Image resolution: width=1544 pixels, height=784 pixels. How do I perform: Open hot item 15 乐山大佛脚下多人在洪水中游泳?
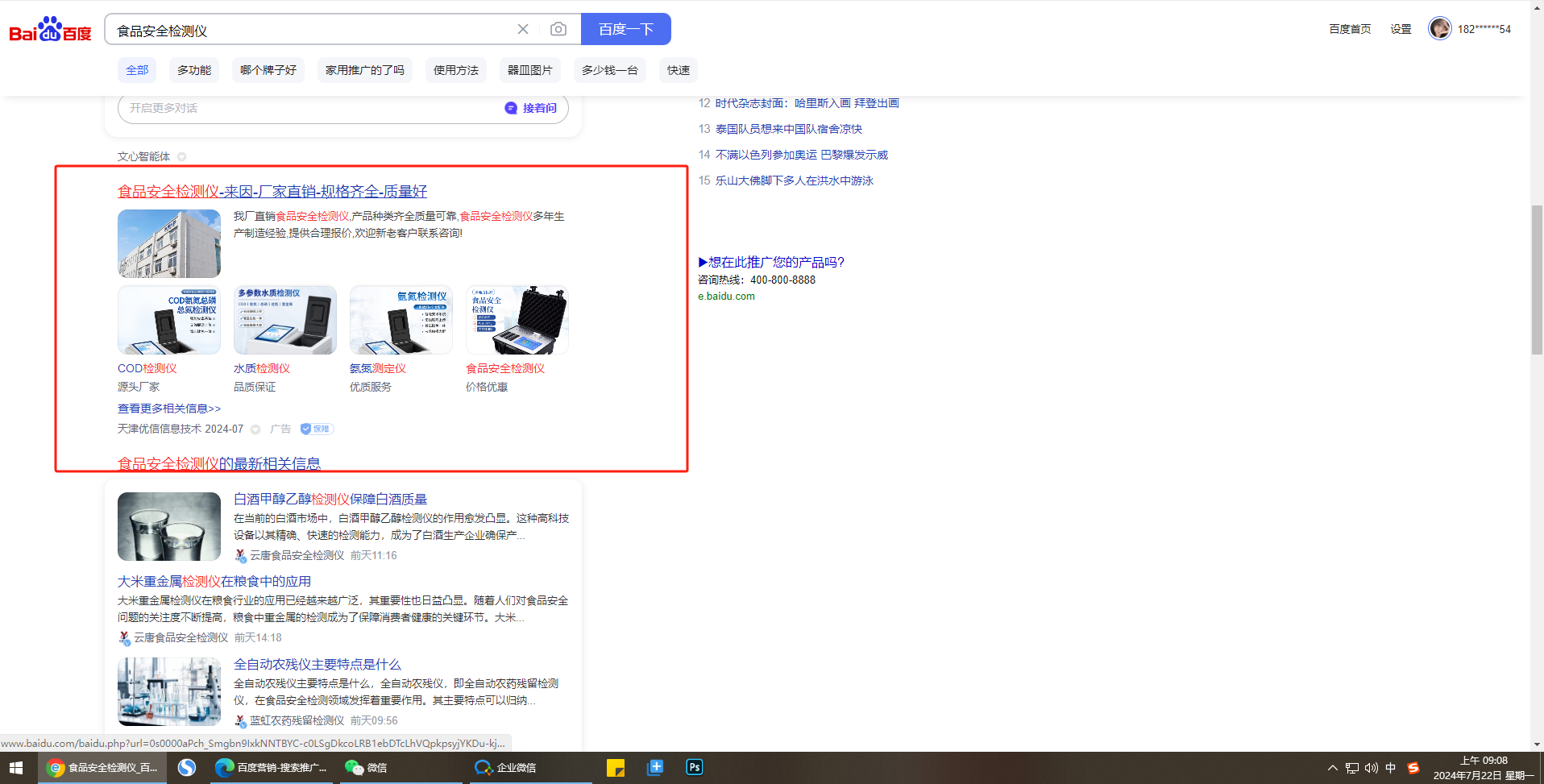[x=795, y=180]
